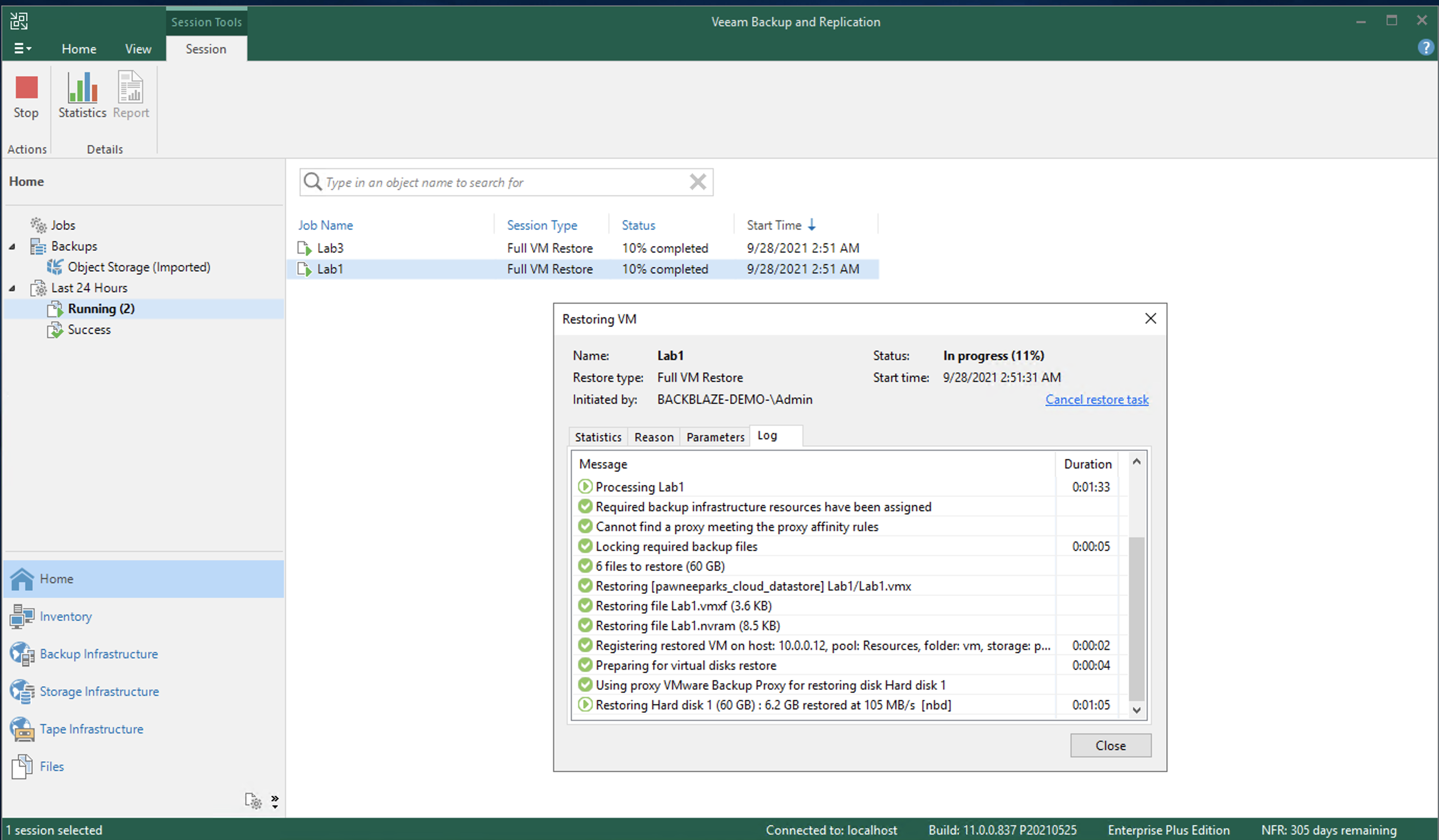Open the Files view icon
Viewport: 1439px width, 840px height.
(x=22, y=766)
